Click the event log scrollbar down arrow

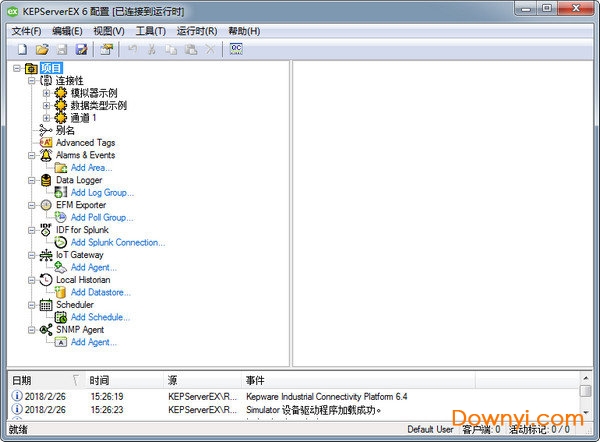coord(585,413)
